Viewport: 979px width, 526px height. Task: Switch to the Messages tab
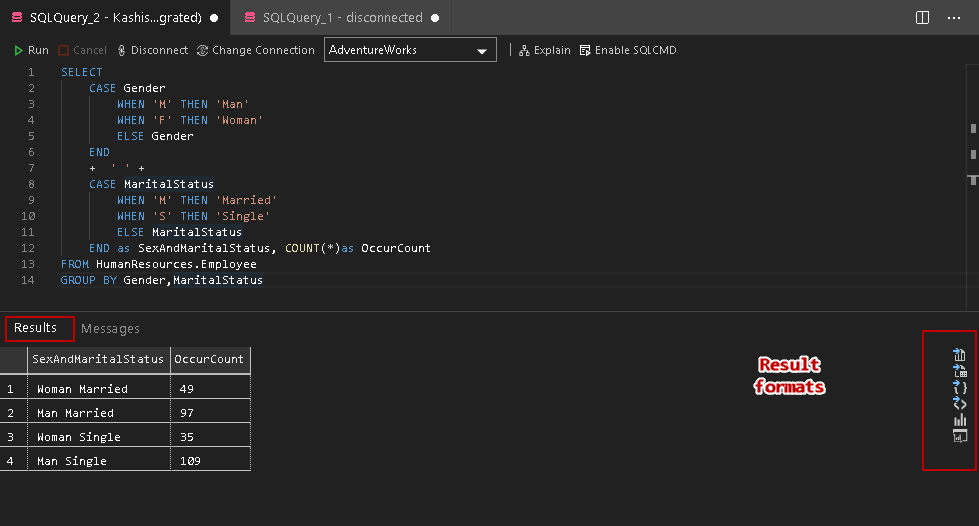pyautogui.click(x=110, y=328)
